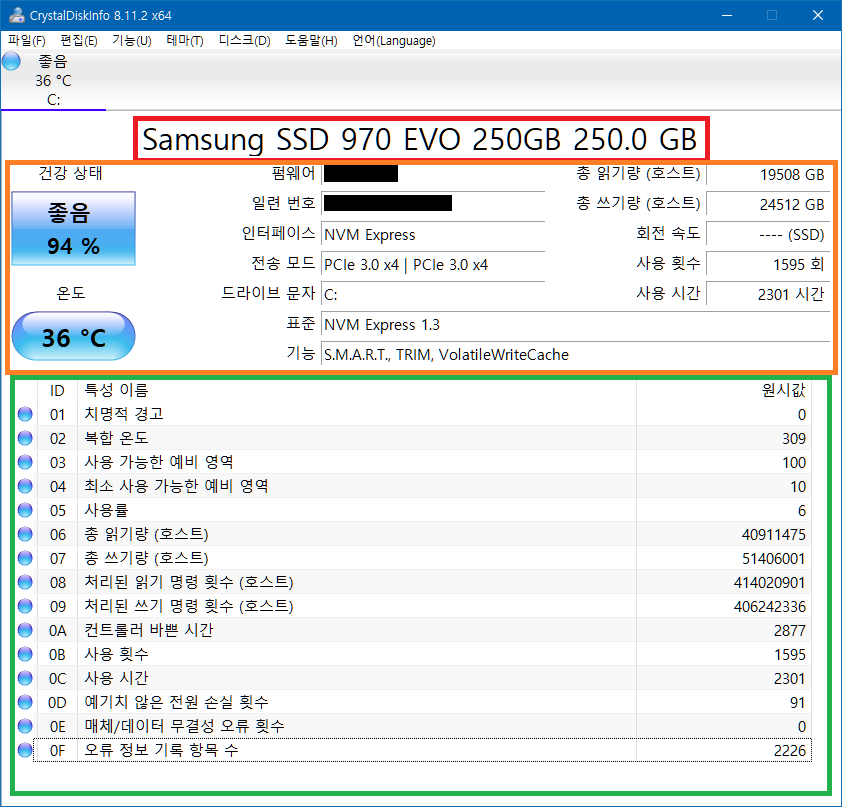Open the 편집(E) menu
The height and width of the screenshot is (807, 842).
tap(79, 41)
